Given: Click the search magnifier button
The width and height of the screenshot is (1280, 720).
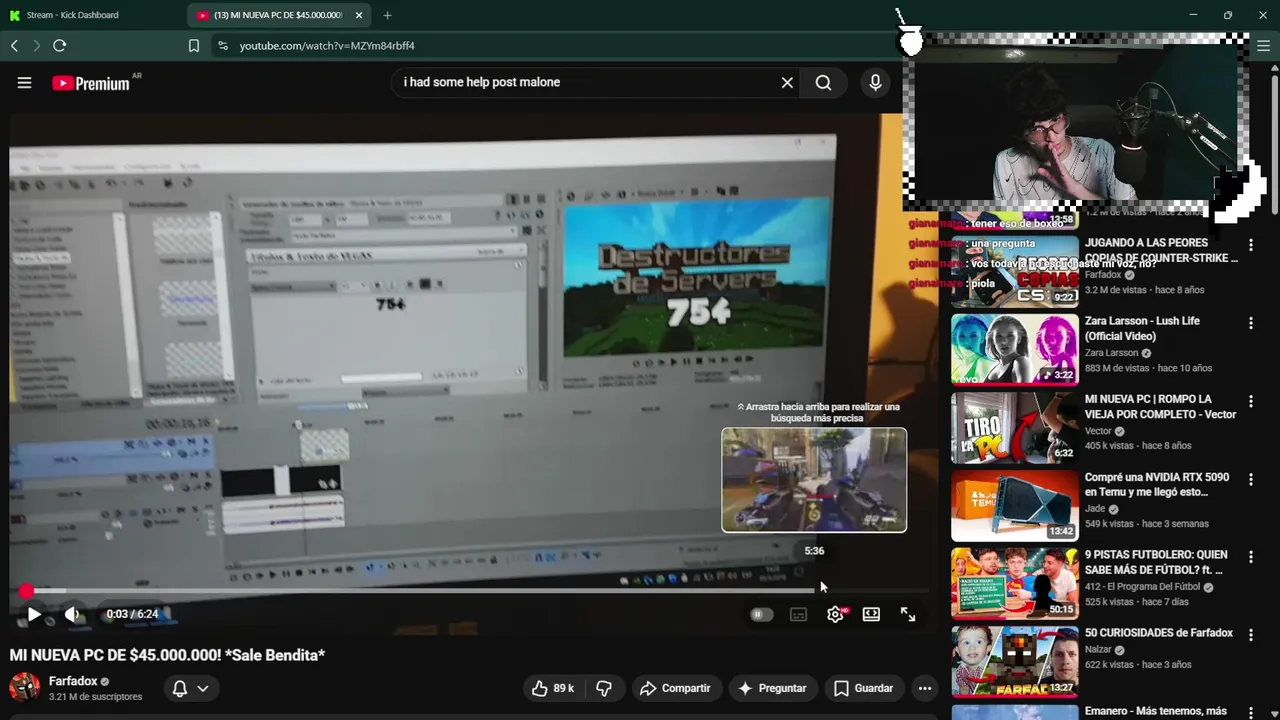Looking at the screenshot, I should coord(823,83).
